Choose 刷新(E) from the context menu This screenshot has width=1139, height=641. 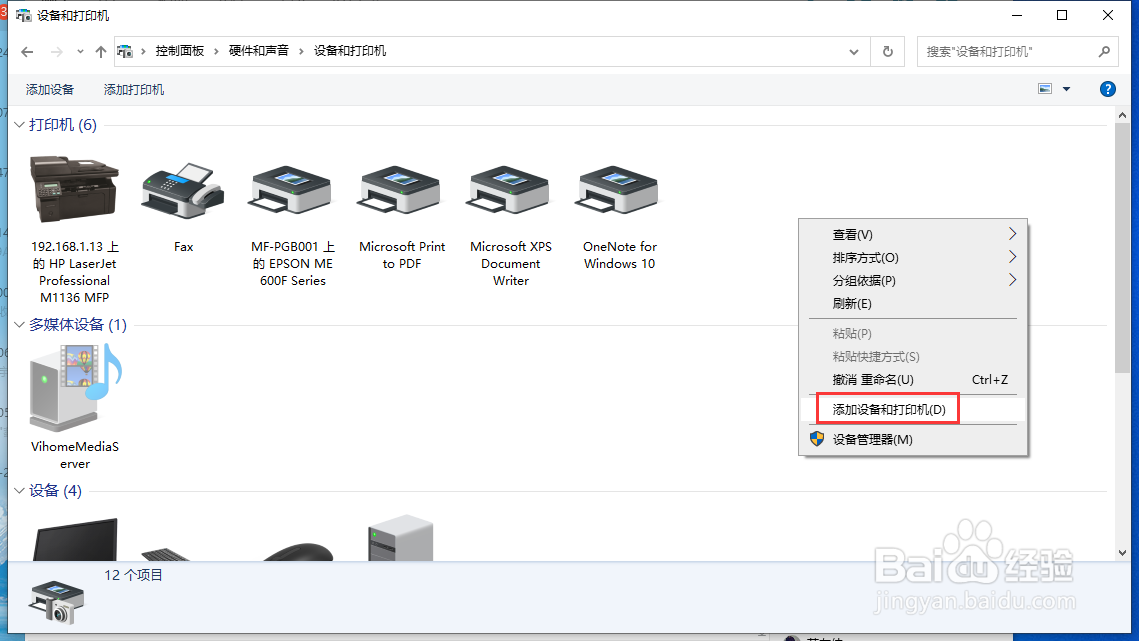click(912, 303)
